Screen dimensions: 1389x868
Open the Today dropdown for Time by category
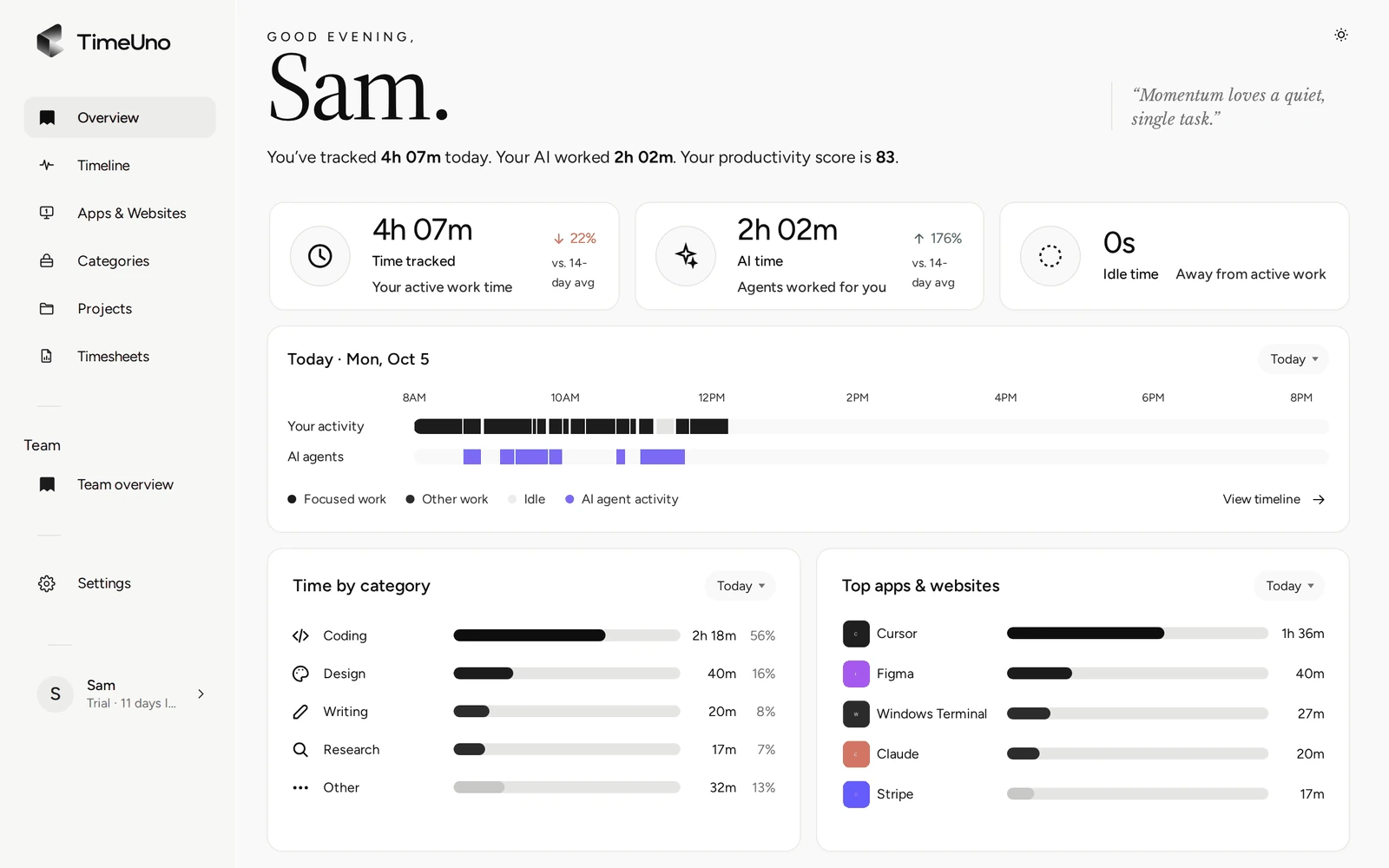[741, 586]
